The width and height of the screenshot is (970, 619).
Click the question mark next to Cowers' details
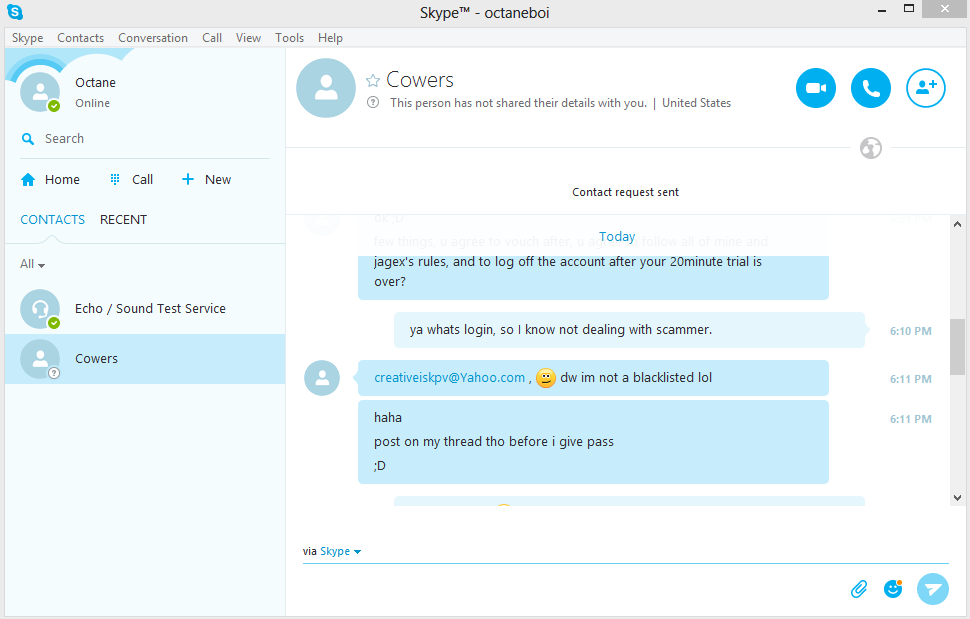click(x=372, y=103)
